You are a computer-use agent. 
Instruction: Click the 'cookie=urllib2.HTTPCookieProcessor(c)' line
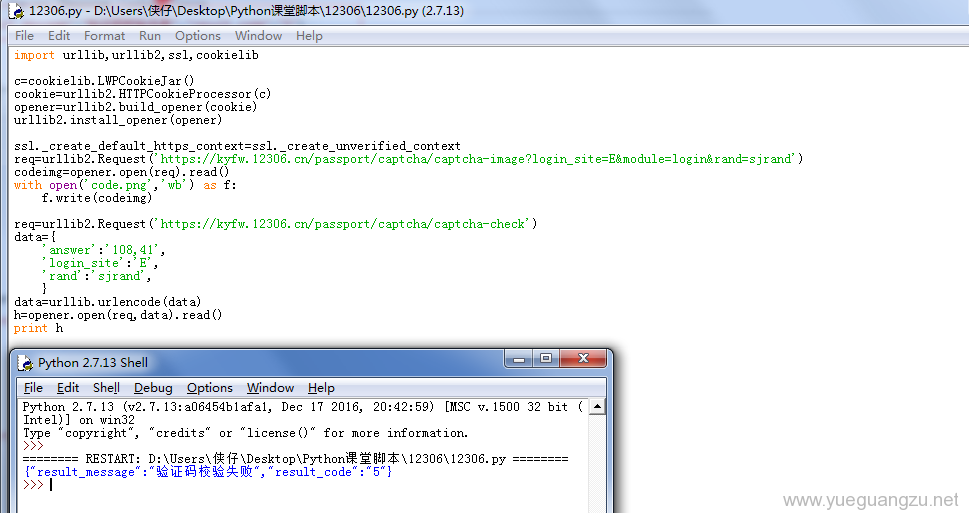coord(142,94)
